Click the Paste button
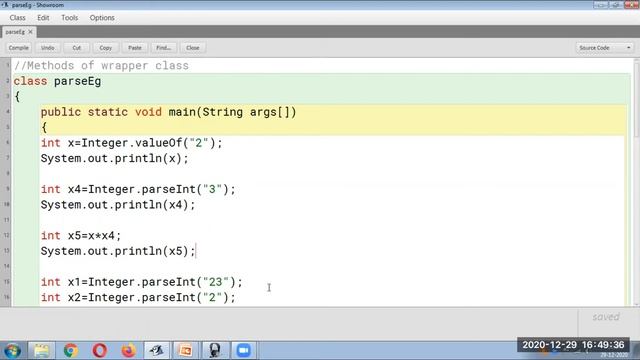Screen dimensions: 640x360 coord(134,48)
